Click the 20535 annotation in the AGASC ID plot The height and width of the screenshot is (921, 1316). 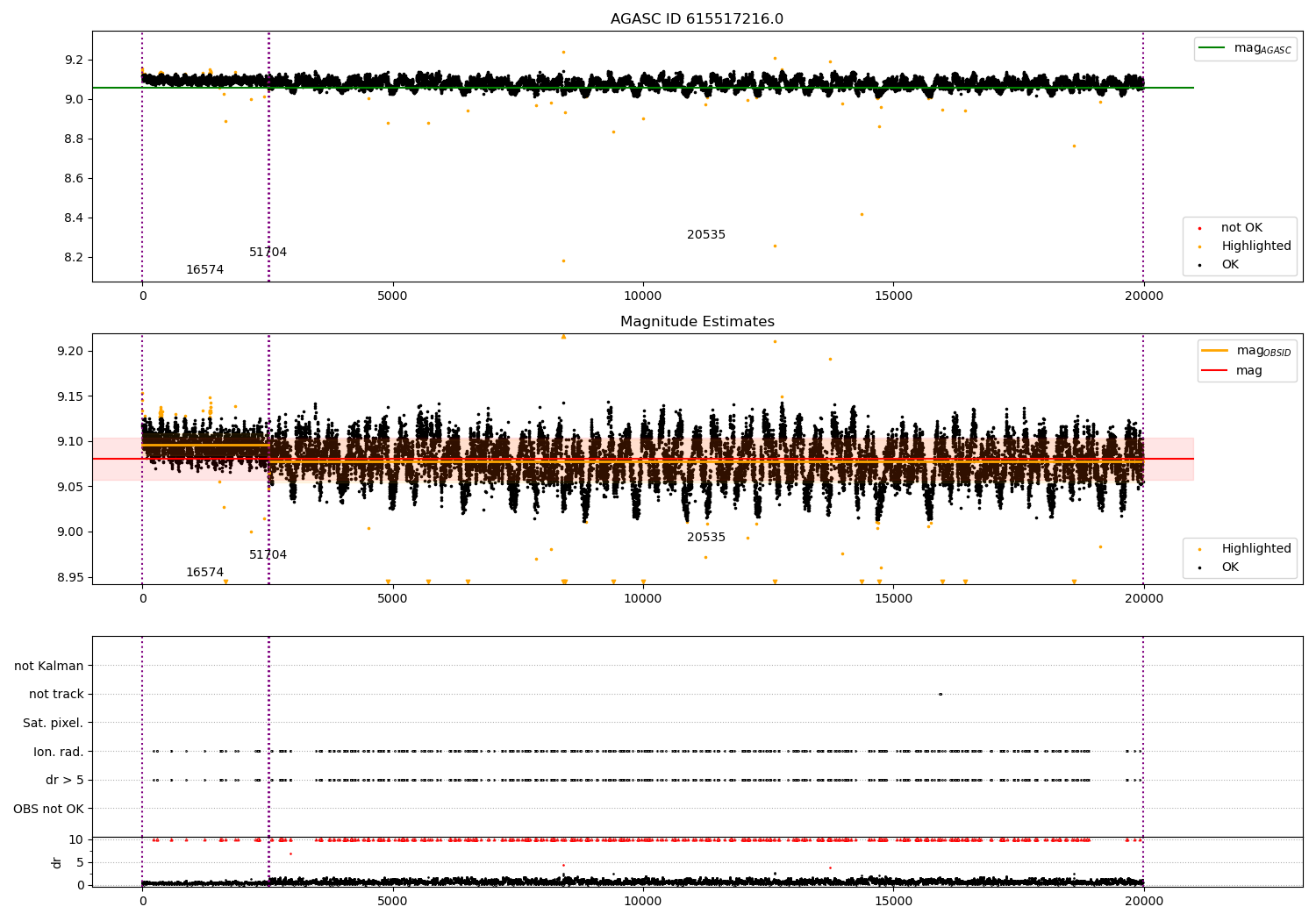coord(706,235)
